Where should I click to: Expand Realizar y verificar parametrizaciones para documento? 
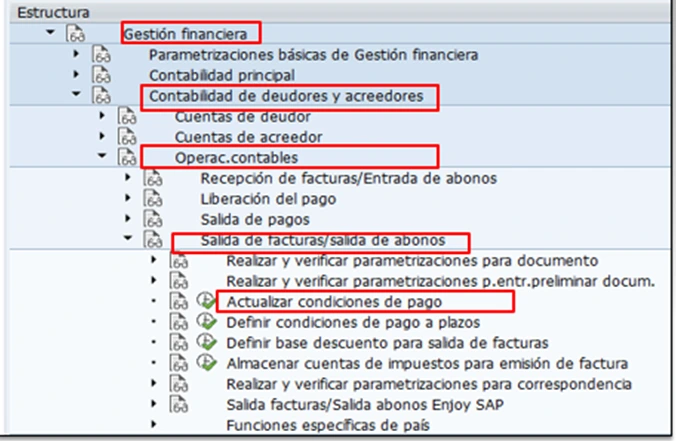pos(154,260)
